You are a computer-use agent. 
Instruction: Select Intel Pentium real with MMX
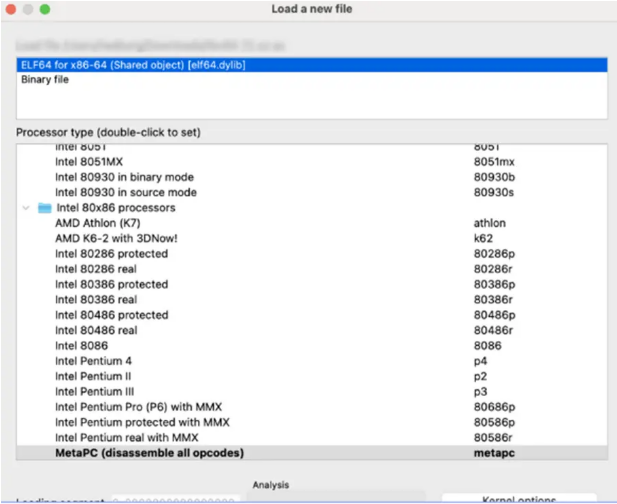[312, 438]
